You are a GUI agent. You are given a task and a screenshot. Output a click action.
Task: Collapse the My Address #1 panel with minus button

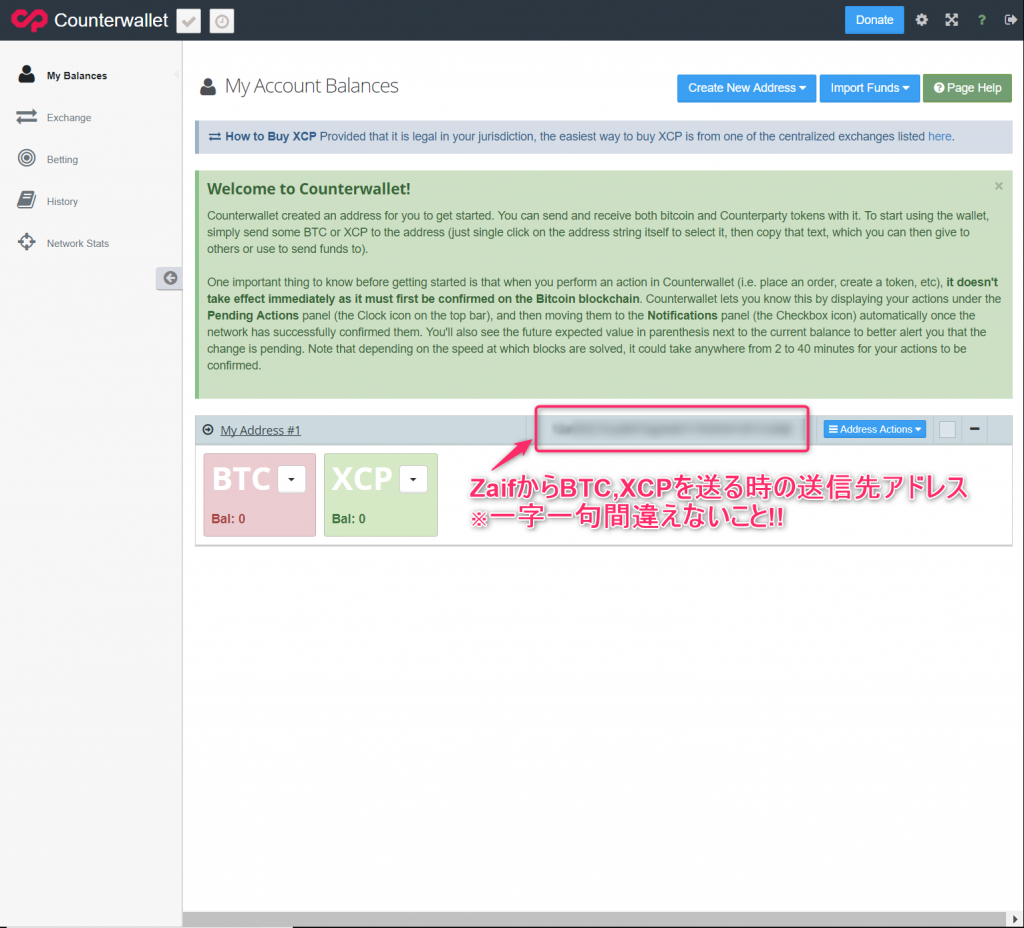pos(975,429)
